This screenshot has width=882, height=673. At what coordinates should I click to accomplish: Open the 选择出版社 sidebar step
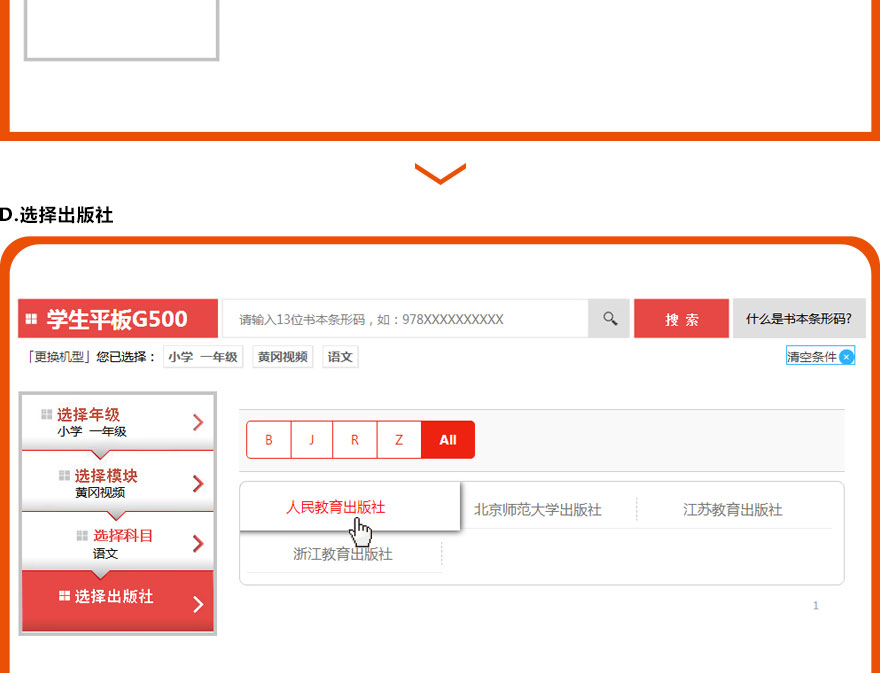118,600
